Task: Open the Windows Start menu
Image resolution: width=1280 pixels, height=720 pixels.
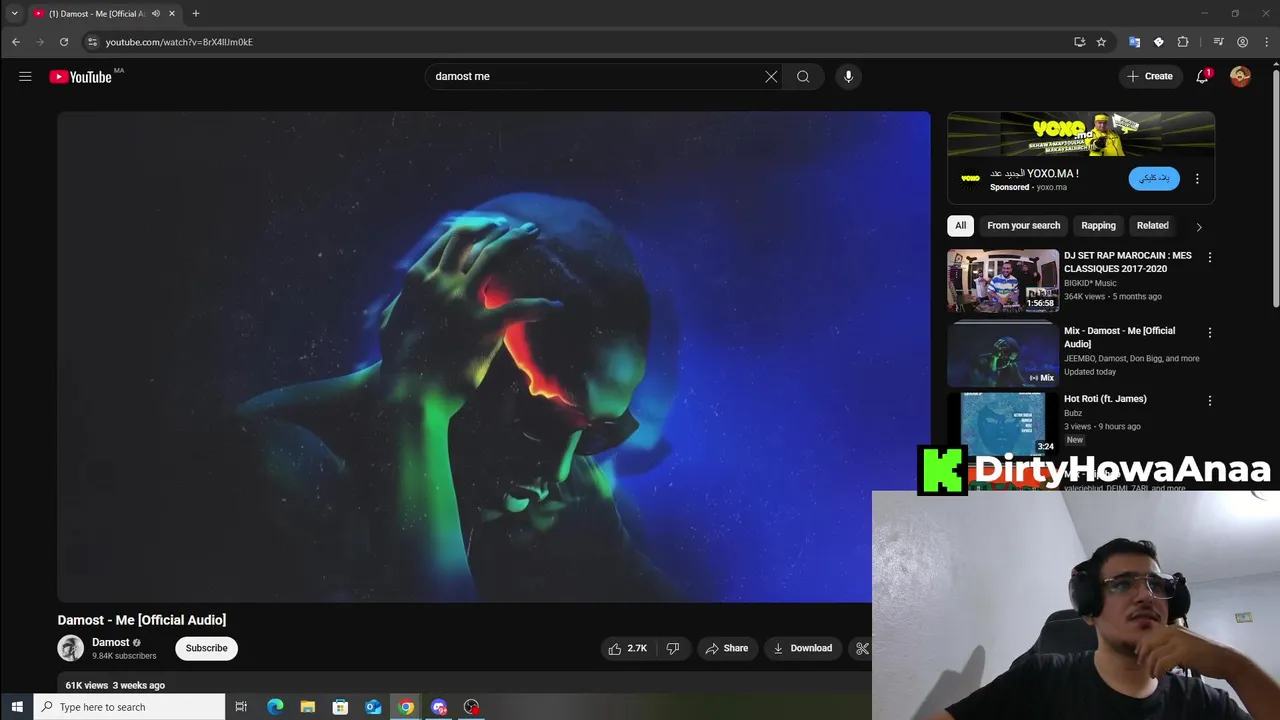Action: [17, 707]
